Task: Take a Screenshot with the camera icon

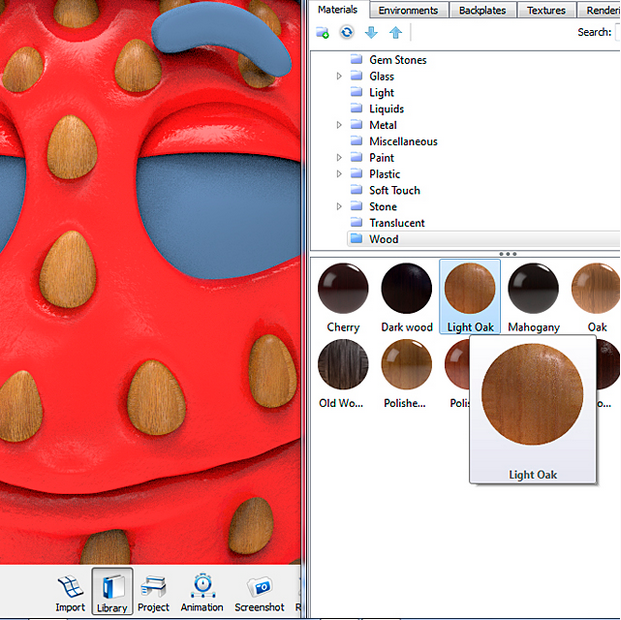Action: 259,591
